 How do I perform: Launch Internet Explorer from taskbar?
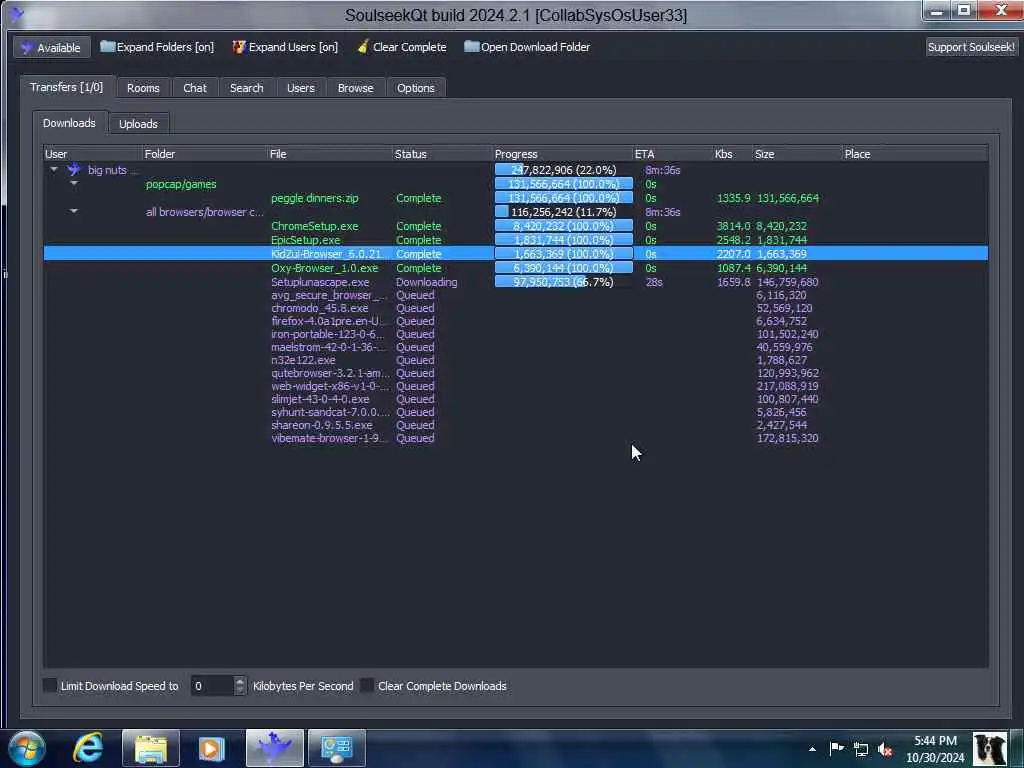point(88,748)
